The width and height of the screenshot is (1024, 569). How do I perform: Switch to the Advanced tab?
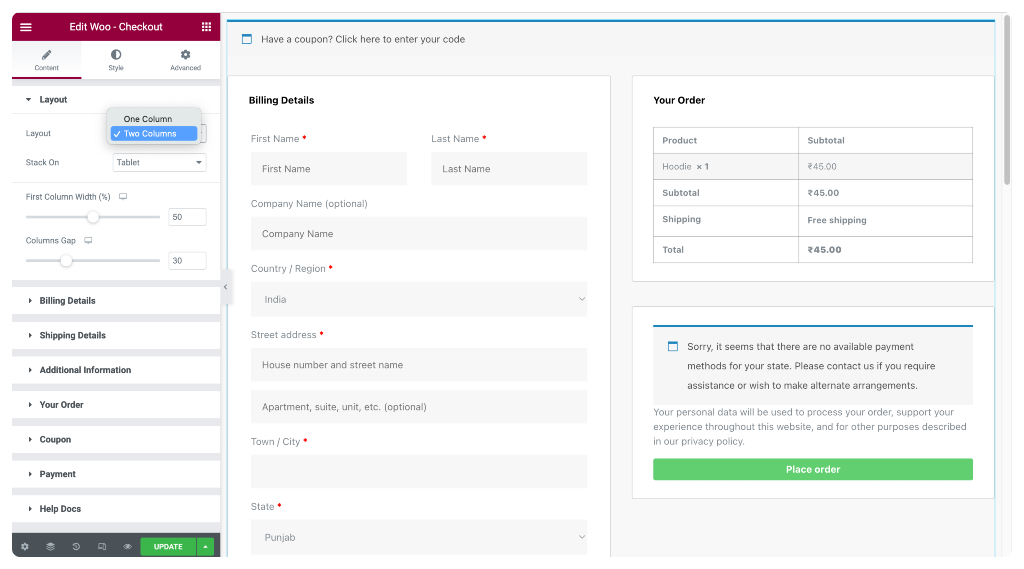point(185,60)
